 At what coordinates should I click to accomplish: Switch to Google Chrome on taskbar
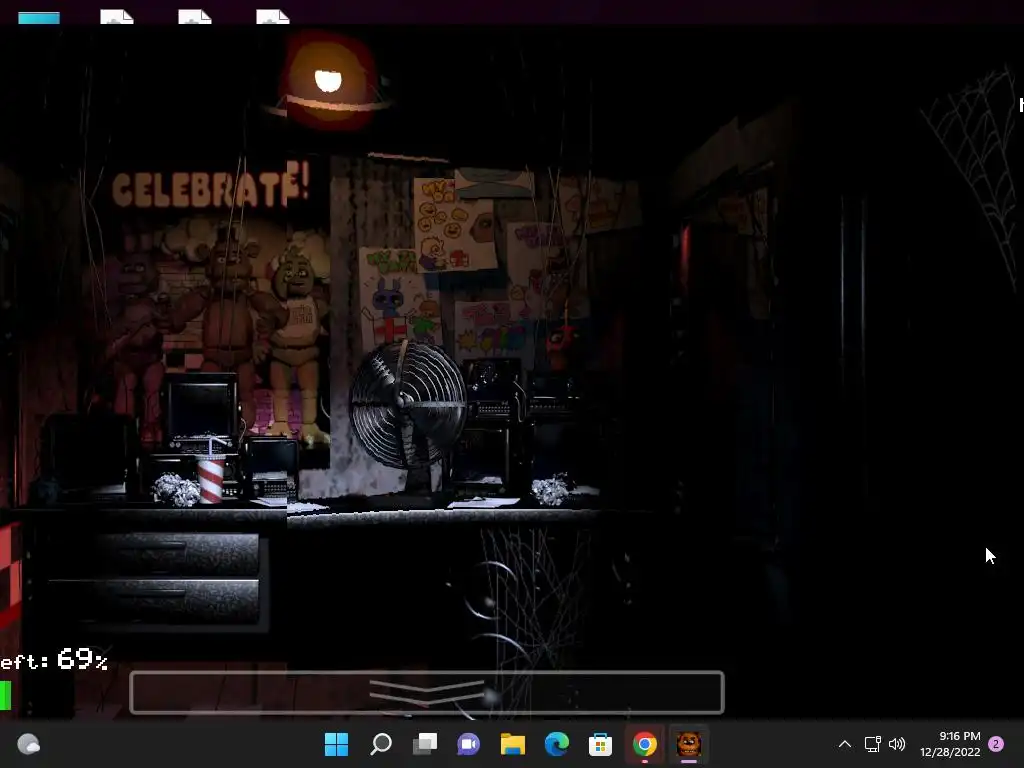point(644,744)
